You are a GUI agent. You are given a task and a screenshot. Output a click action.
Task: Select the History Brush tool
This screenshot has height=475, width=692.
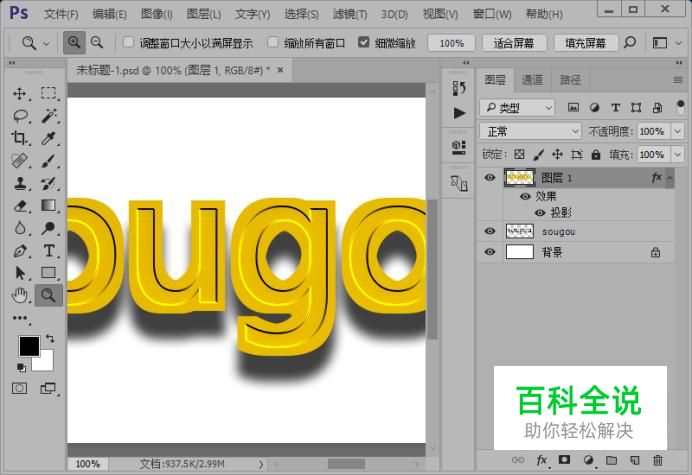[49, 183]
